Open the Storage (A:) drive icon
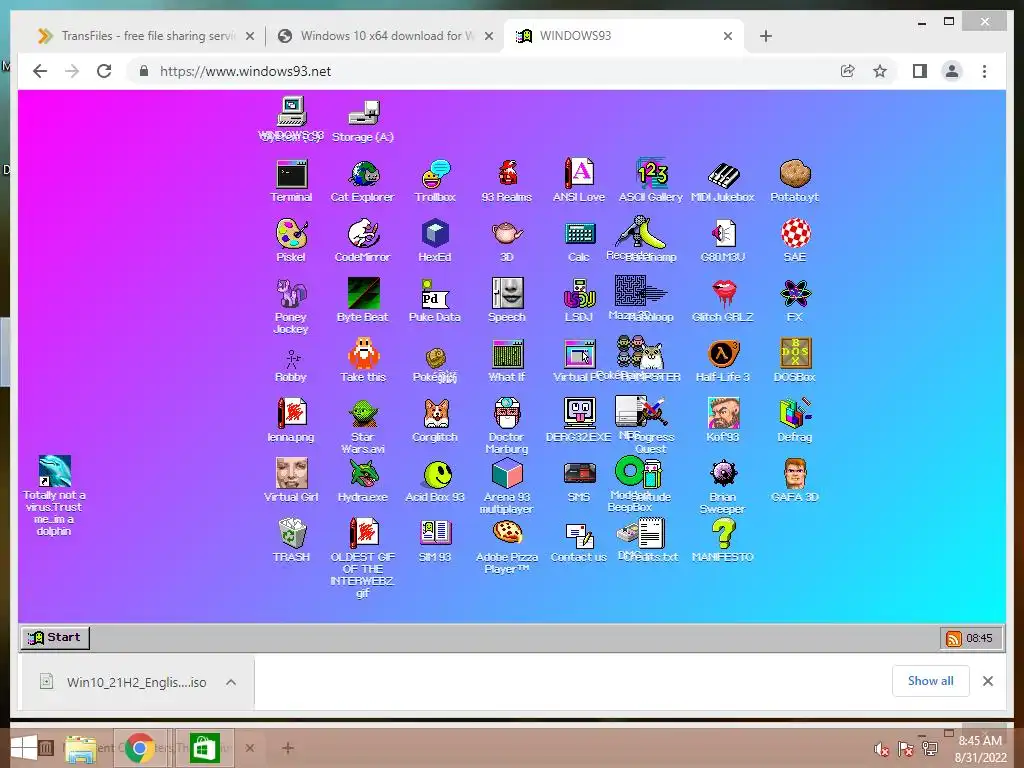 363,121
